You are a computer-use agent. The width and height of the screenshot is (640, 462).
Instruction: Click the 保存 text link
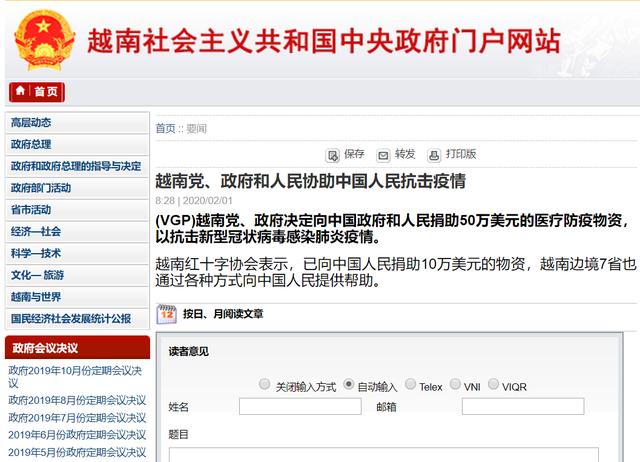point(354,154)
